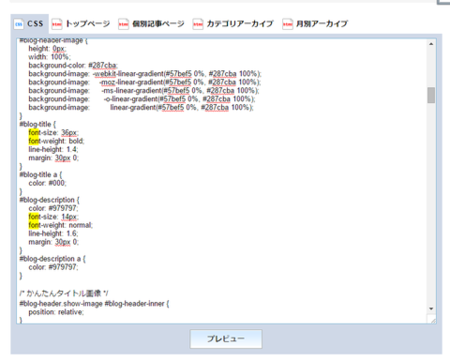Click the '#blog-title {' selector line
The image size is (450, 361).
tap(38, 124)
